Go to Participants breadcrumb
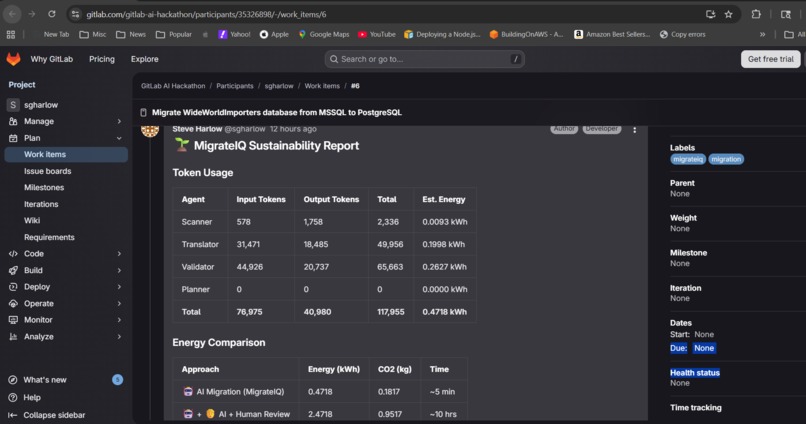 (x=235, y=86)
